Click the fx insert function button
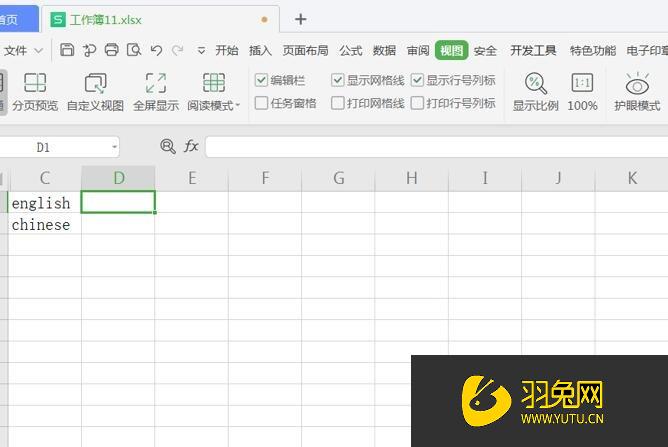The width and height of the screenshot is (668, 447). [x=191, y=147]
